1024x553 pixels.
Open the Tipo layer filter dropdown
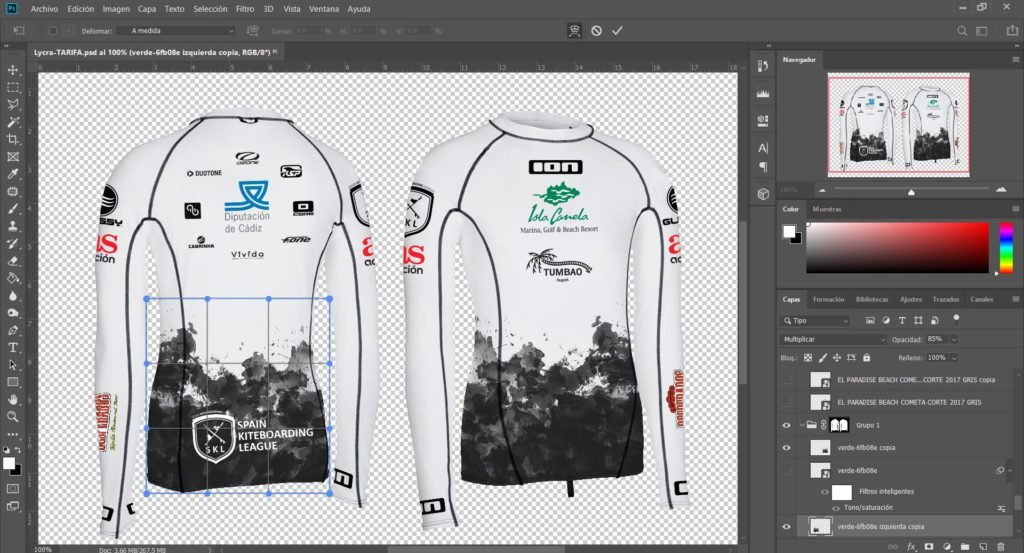point(815,321)
